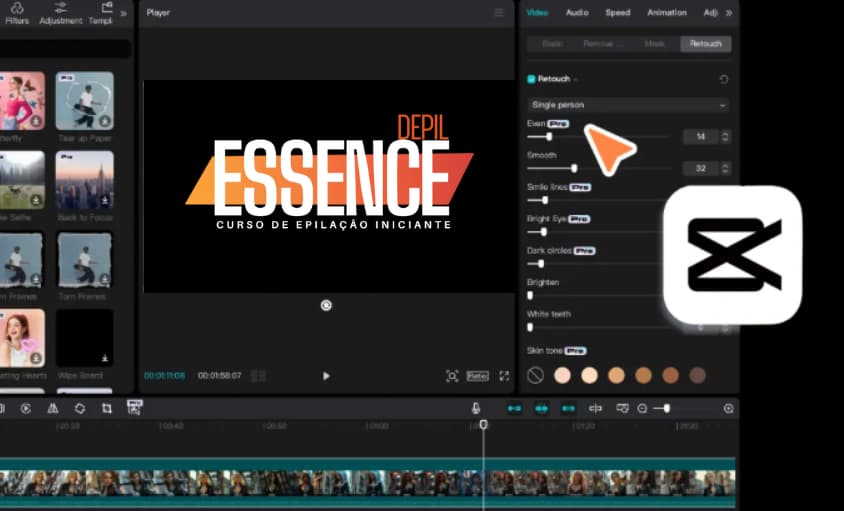This screenshot has width=844, height=511.
Task: Choose the lightest skin tone swatch
Action: coord(562,375)
